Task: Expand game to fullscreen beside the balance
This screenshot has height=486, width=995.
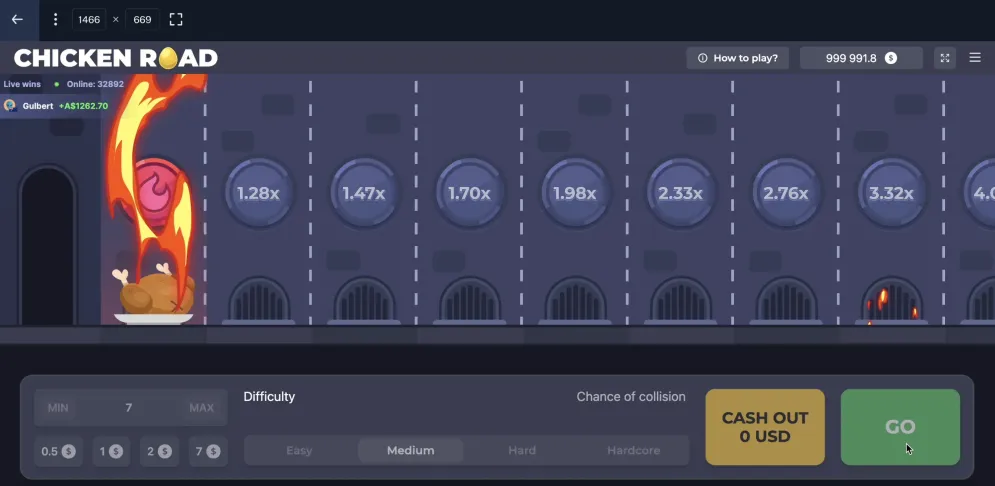Action: 945,58
